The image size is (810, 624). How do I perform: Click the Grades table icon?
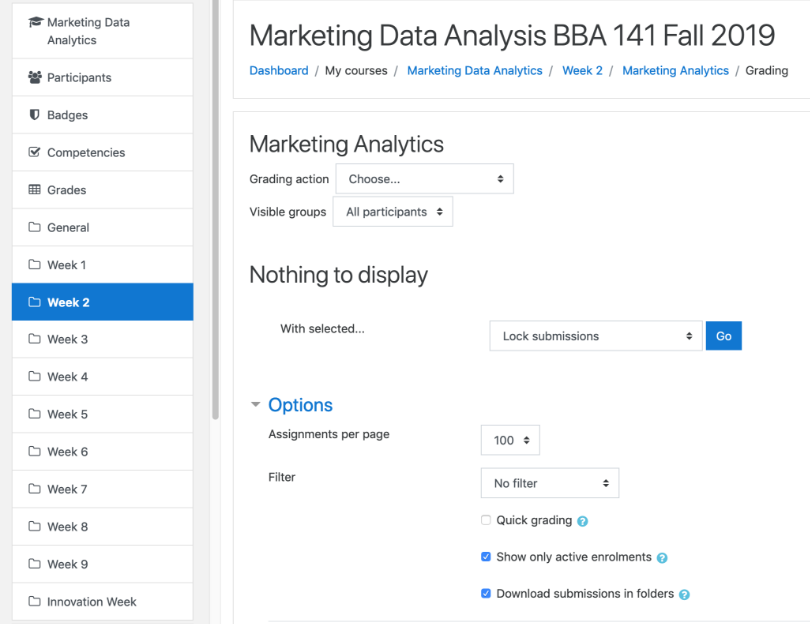(x=35, y=190)
